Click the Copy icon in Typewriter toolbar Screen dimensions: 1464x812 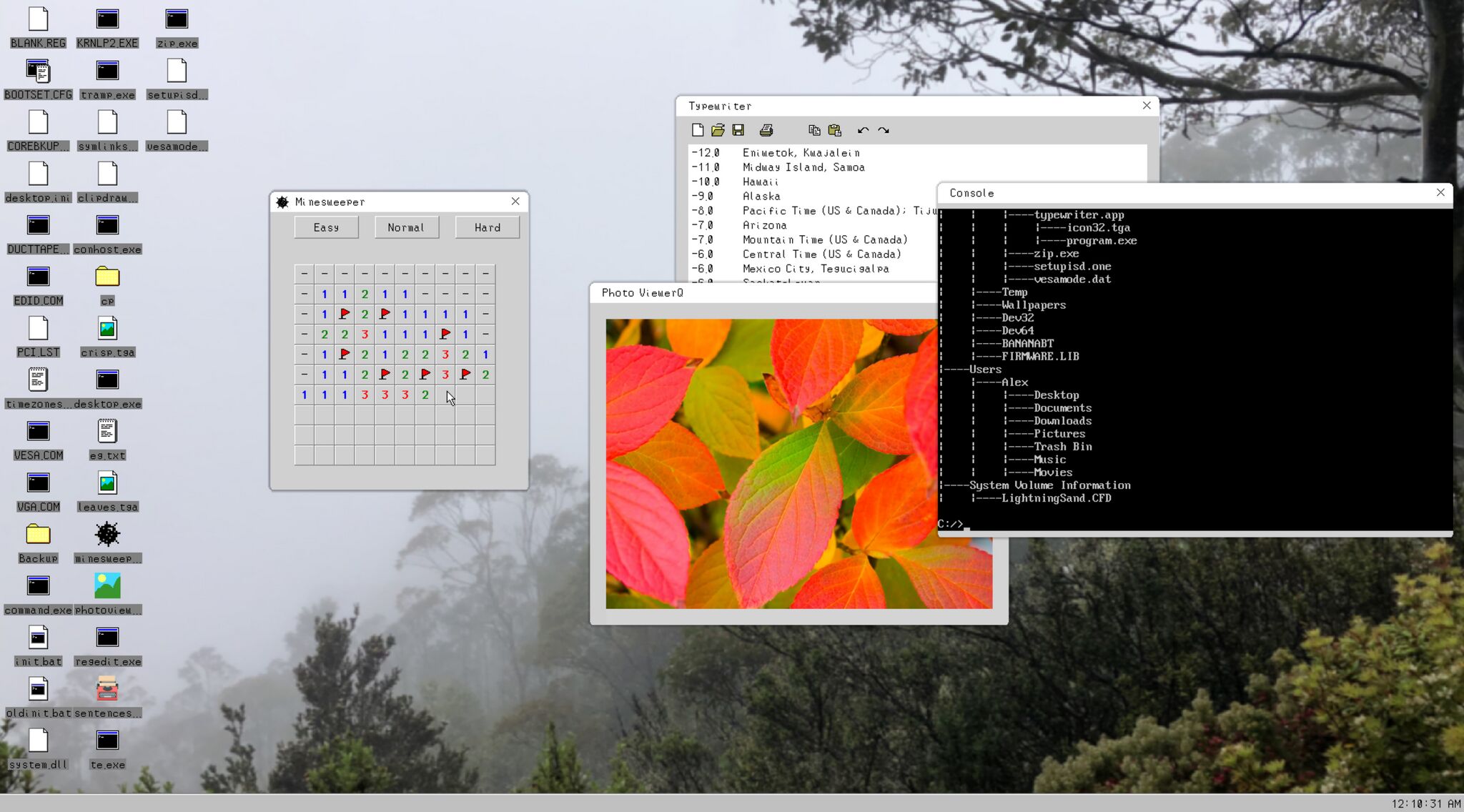(x=814, y=130)
